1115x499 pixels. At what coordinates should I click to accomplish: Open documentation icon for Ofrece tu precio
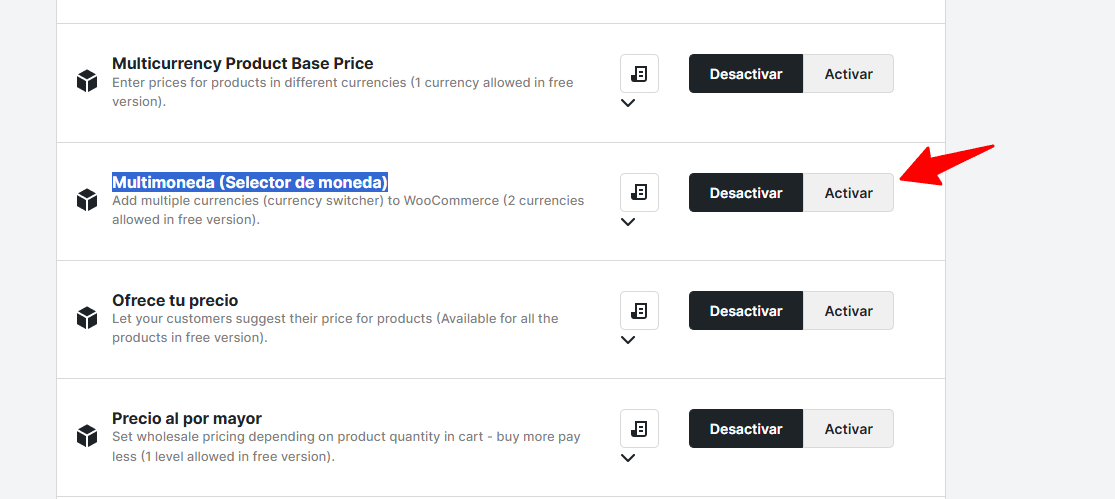pos(639,310)
